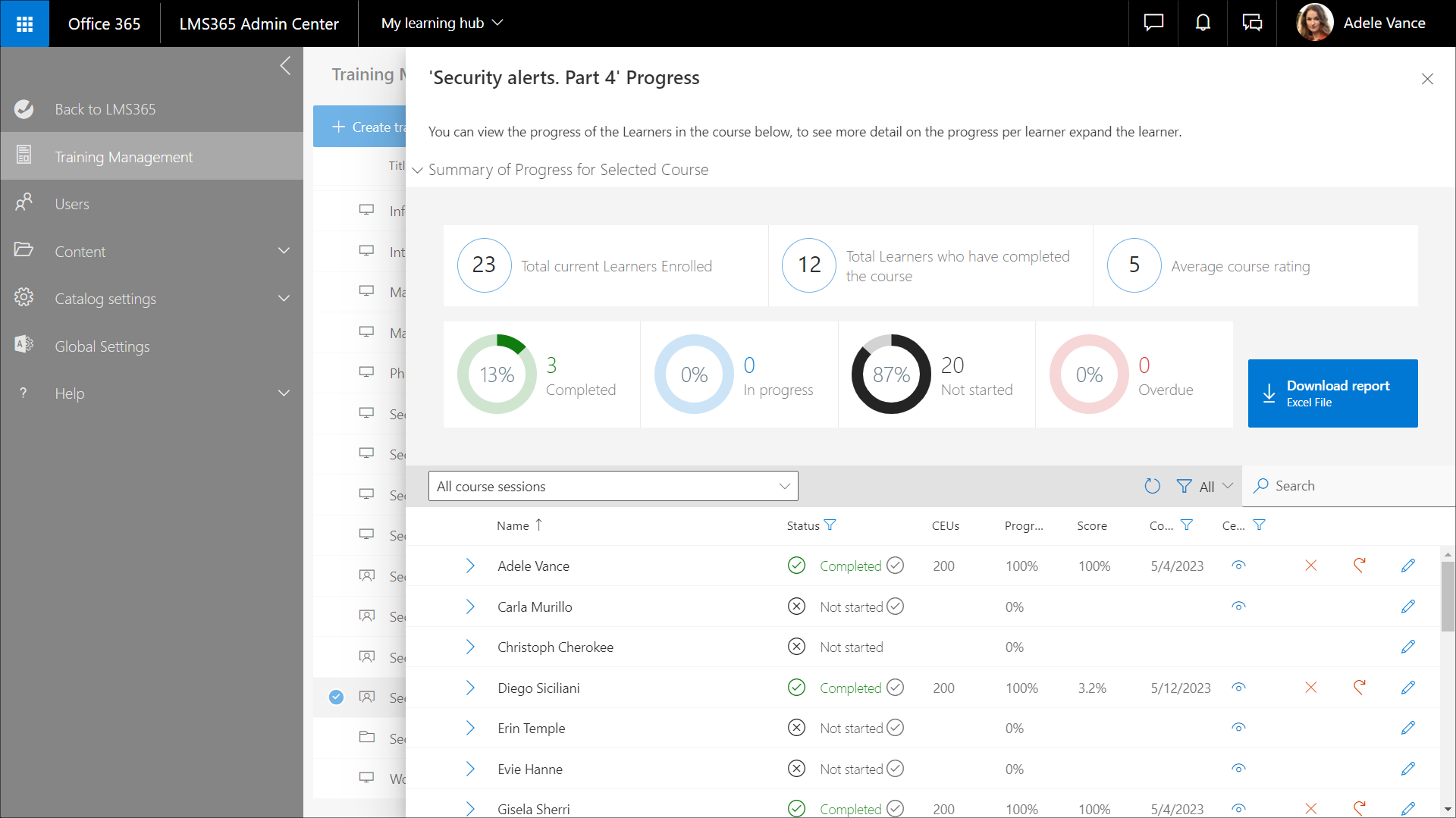Toggle the selected row checkmark in the training list
The height and width of the screenshot is (818, 1456).
pyautogui.click(x=336, y=697)
